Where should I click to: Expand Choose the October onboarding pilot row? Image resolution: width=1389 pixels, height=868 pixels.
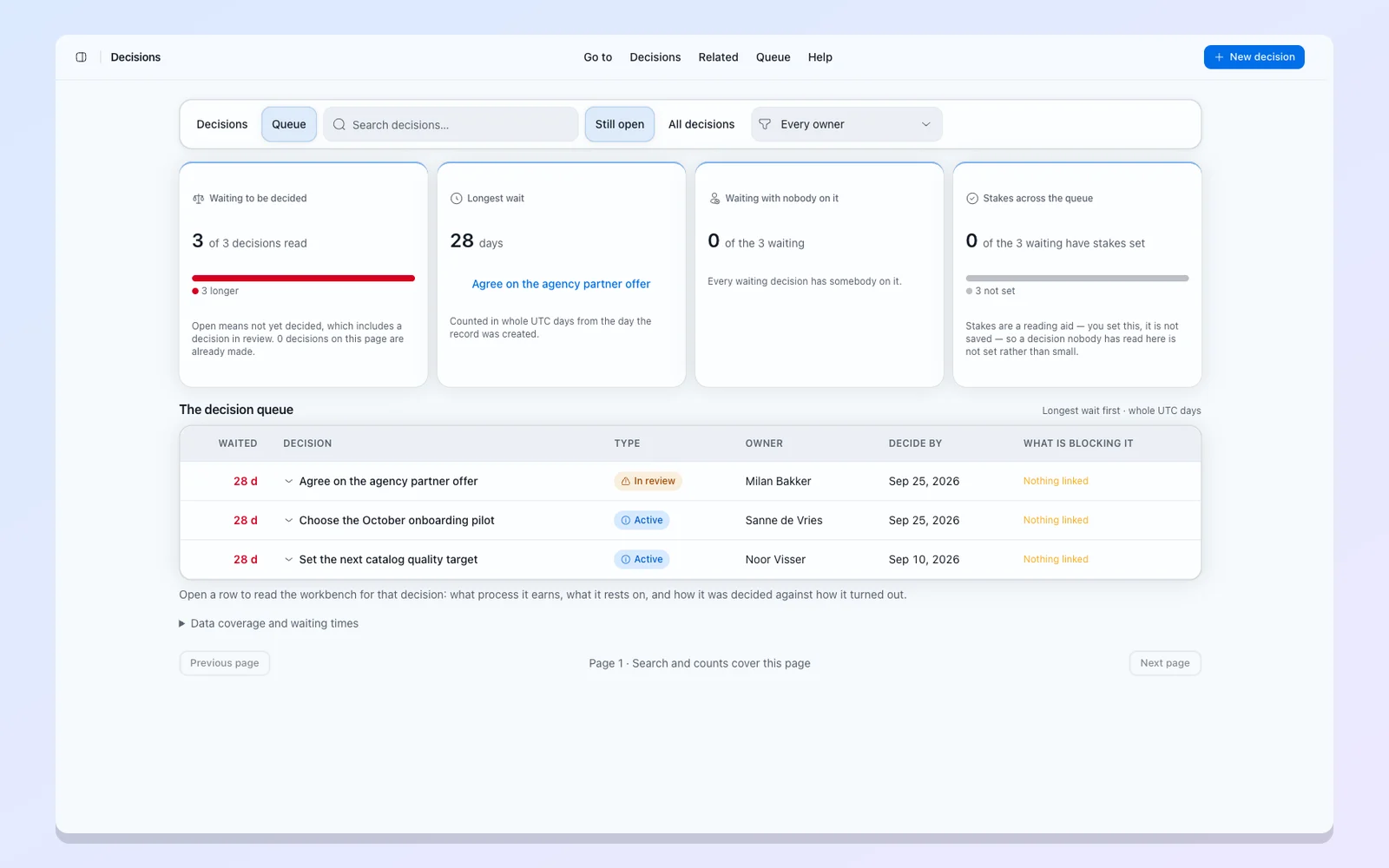(x=288, y=521)
